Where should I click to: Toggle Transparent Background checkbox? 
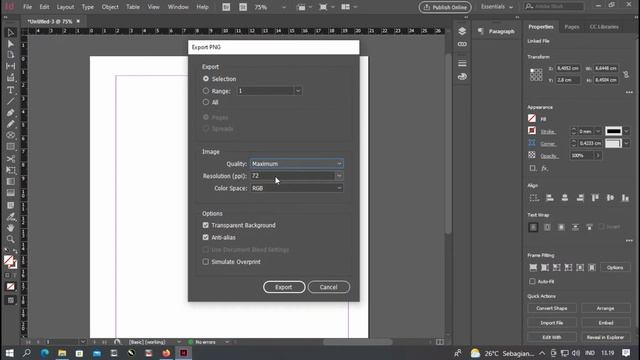coord(206,225)
